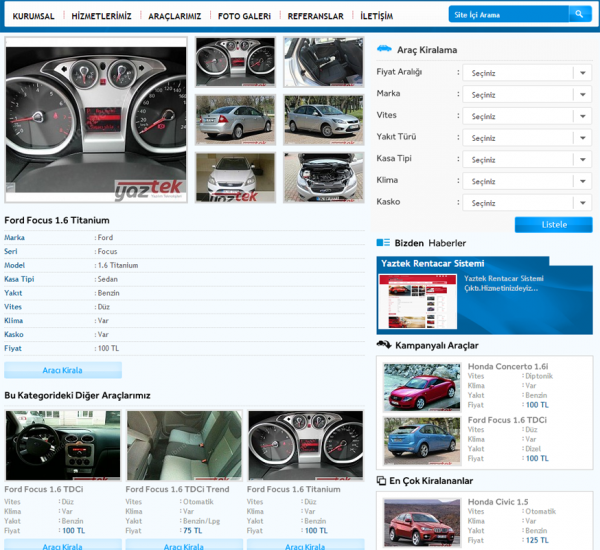The image size is (600, 550).
Task: Click the Yazttek Rentacar Sistemi news title
Action: pyautogui.click(x=432, y=263)
